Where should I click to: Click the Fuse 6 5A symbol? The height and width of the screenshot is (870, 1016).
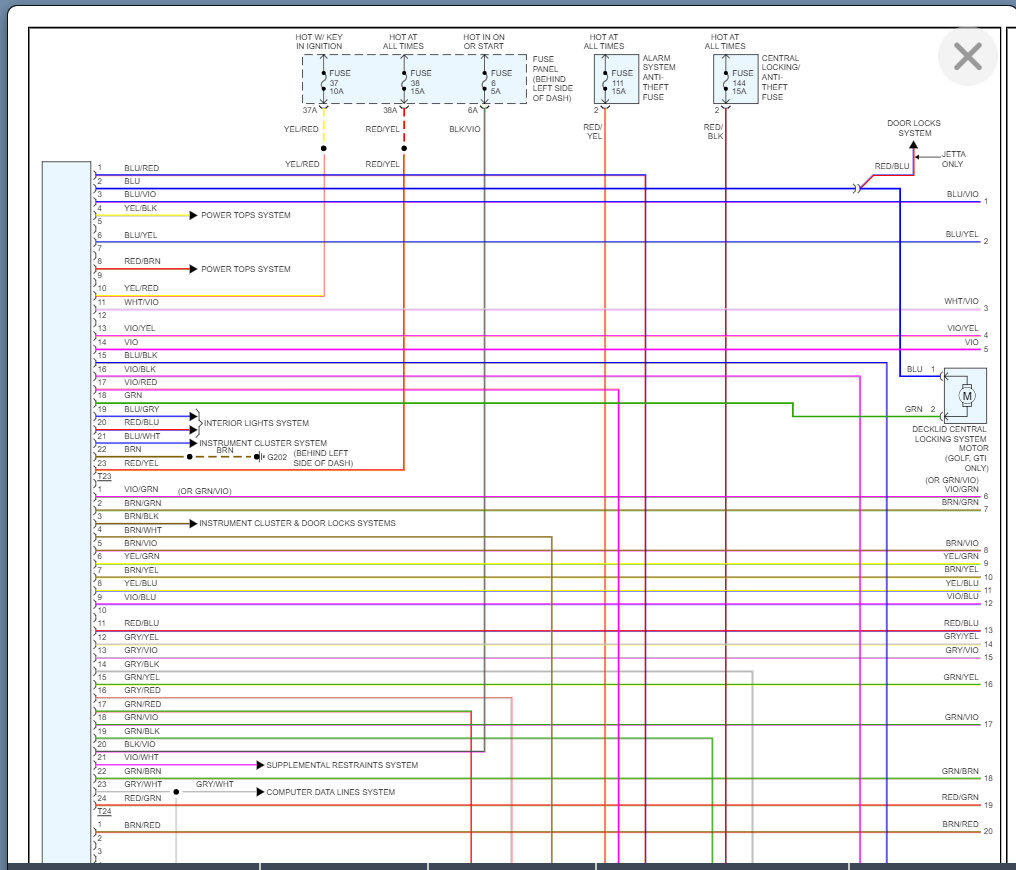pyautogui.click(x=485, y=82)
